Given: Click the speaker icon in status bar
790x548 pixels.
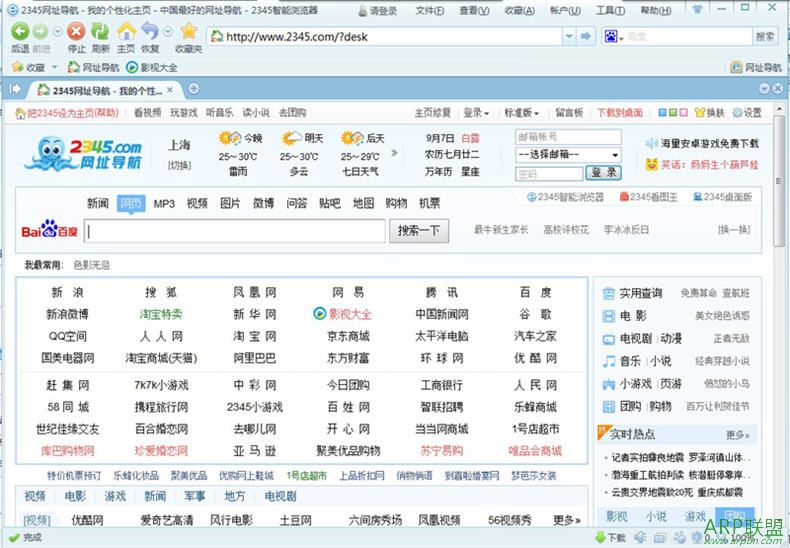Looking at the screenshot, I should pos(640,537).
